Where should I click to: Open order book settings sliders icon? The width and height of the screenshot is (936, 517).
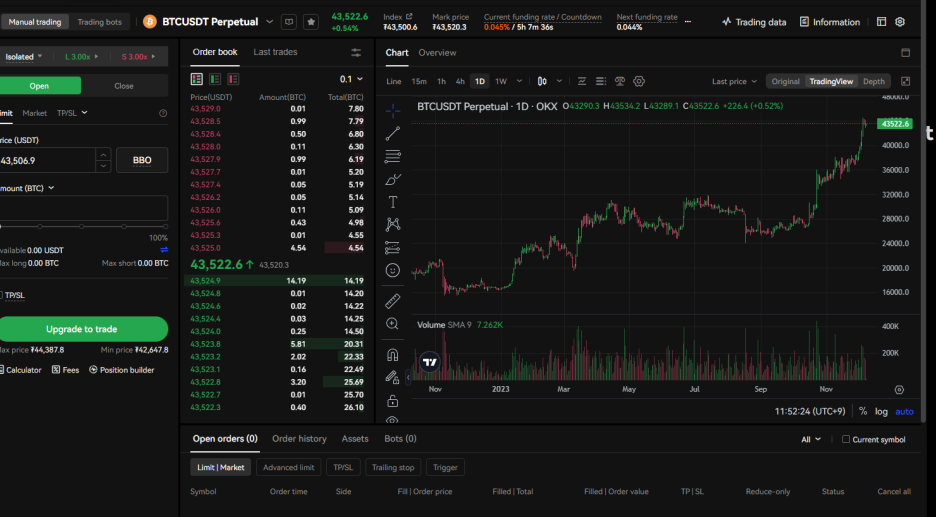[356, 53]
